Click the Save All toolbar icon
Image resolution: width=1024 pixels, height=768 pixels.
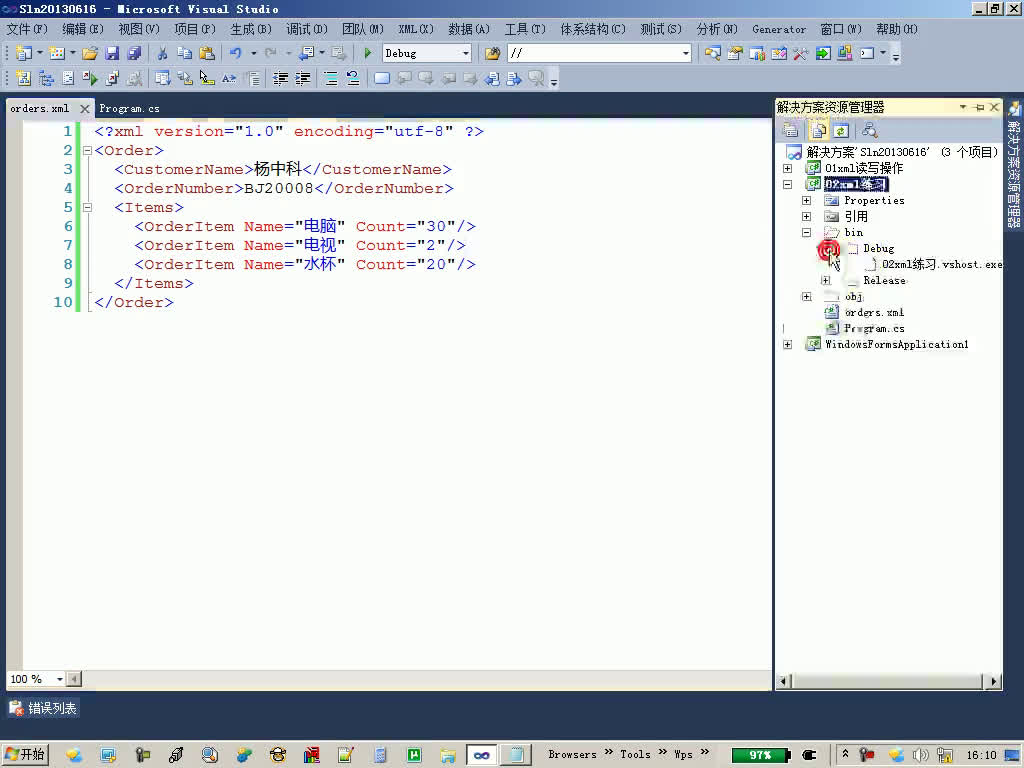tap(133, 53)
